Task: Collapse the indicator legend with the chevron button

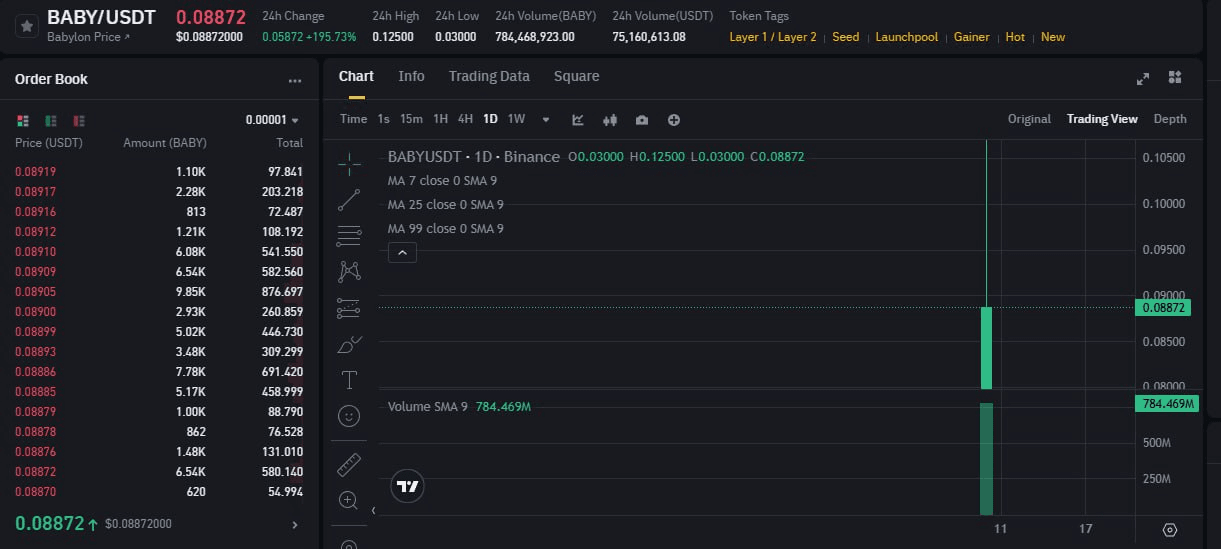Action: click(402, 253)
